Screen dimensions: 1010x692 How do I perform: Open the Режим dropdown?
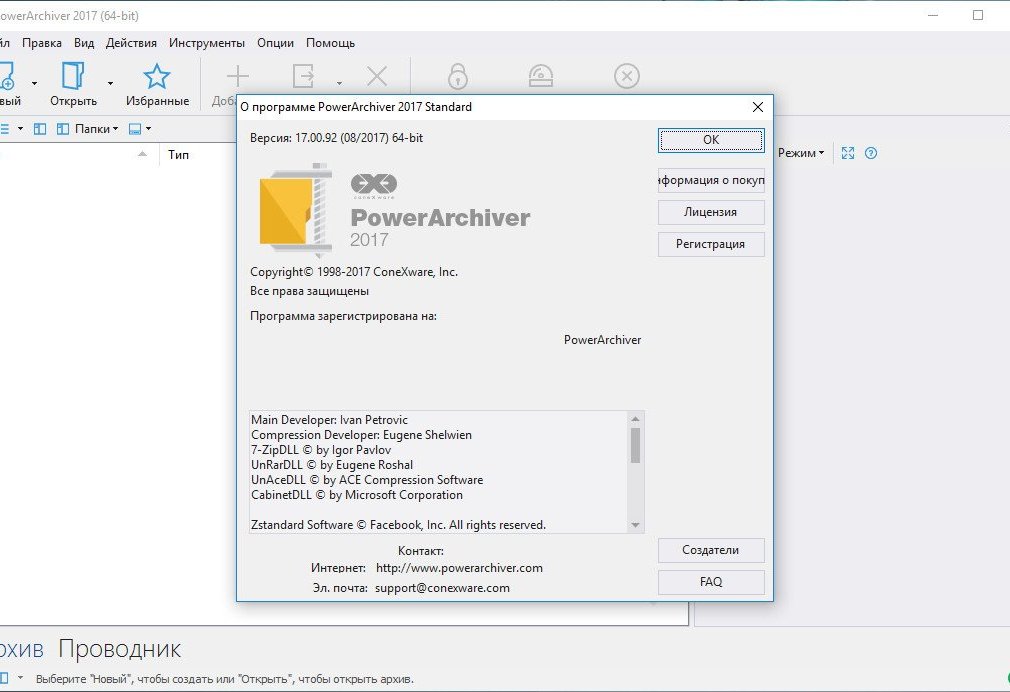[801, 153]
